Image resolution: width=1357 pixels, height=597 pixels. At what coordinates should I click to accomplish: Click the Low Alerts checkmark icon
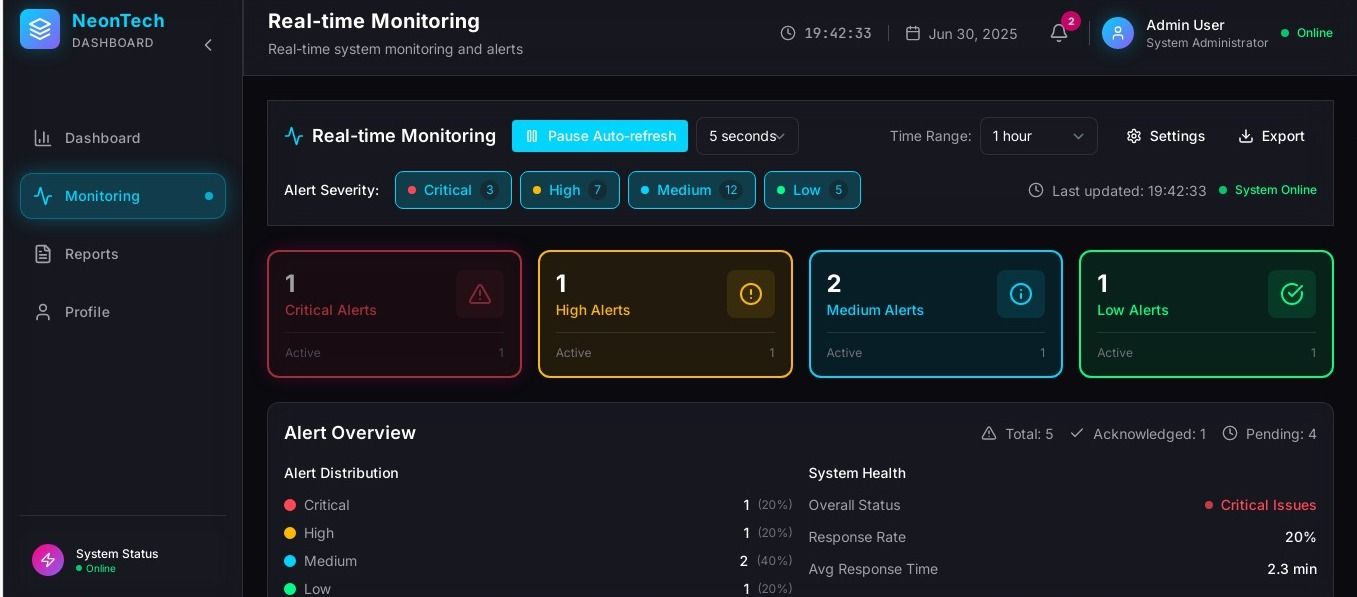pos(1291,294)
